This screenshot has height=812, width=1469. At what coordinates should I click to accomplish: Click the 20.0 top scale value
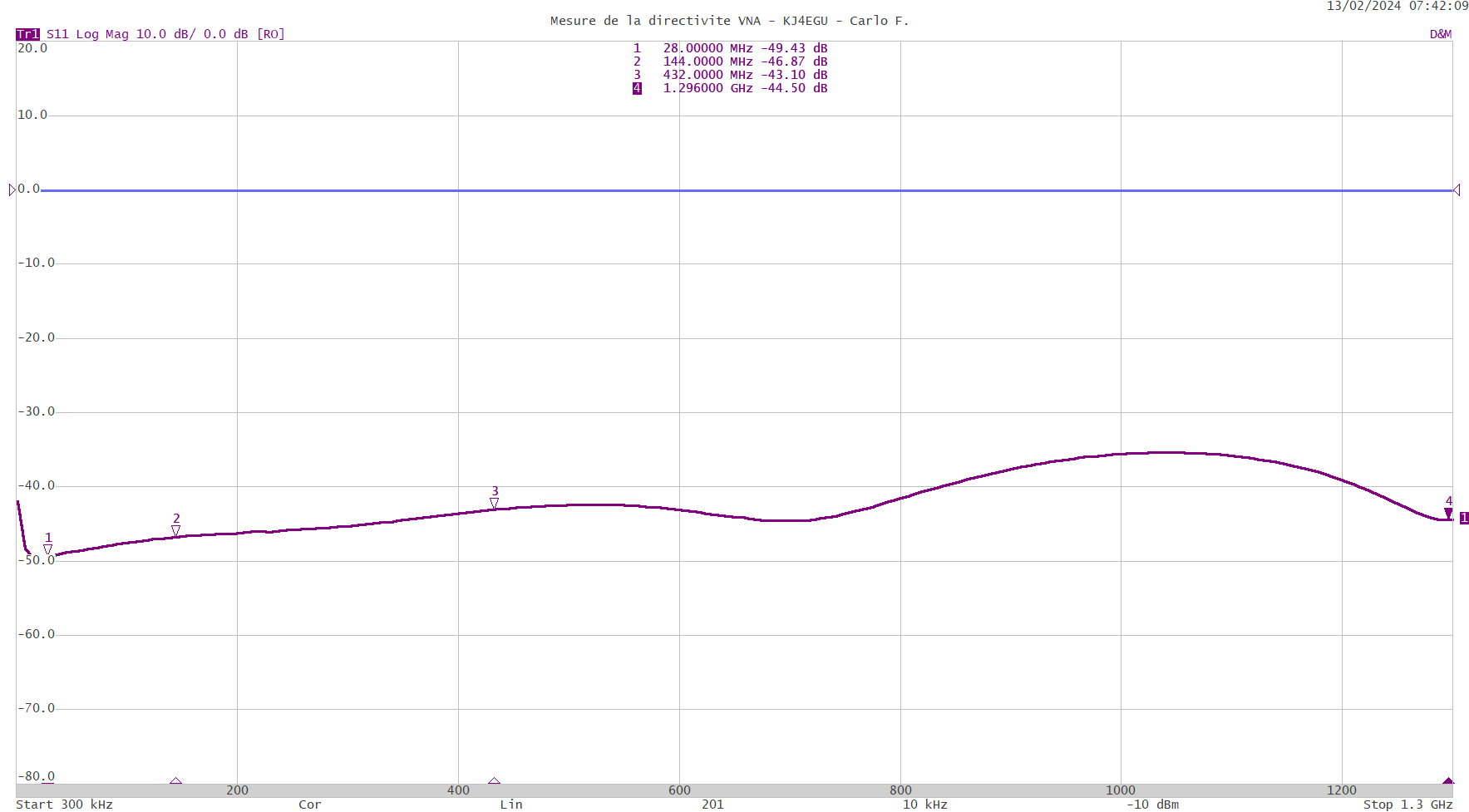(x=32, y=48)
